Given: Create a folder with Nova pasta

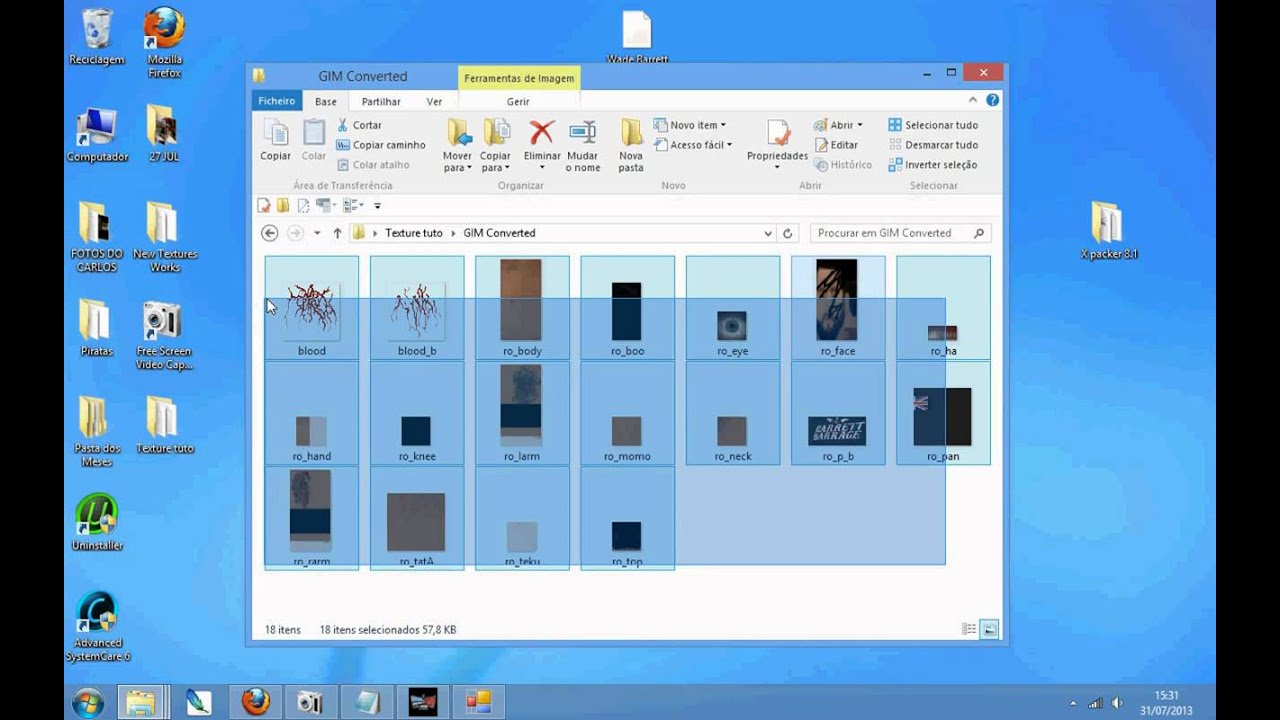Looking at the screenshot, I should point(631,145).
